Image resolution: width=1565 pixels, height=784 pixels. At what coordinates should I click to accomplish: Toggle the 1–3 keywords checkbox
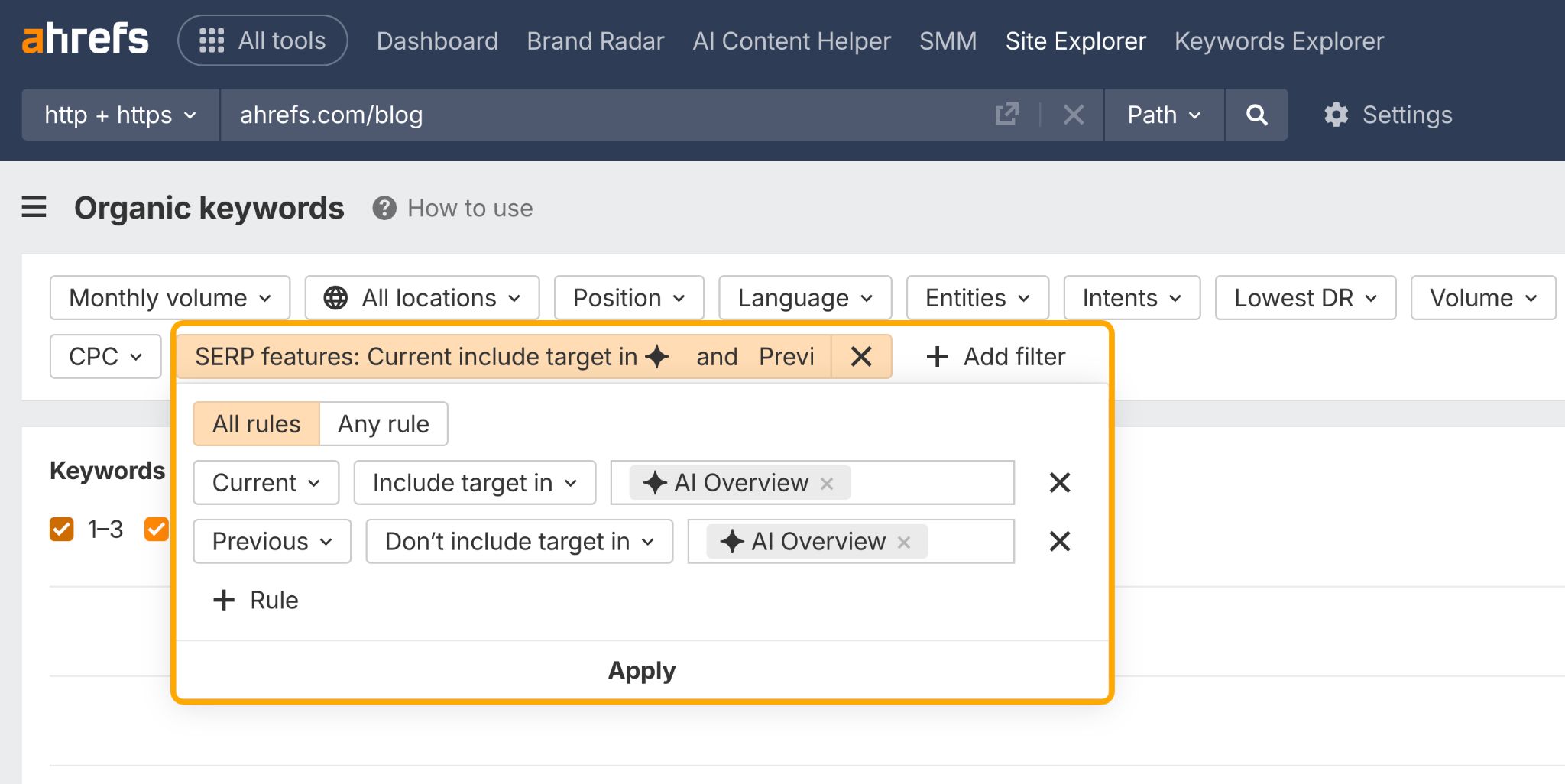[x=61, y=529]
